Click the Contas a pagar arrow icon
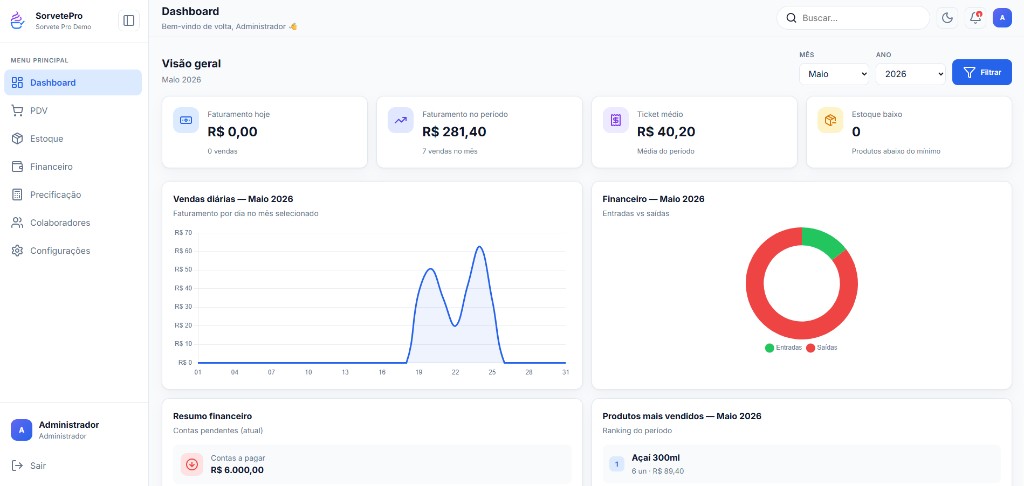Screen dimensions: 1024x486 pos(192,464)
